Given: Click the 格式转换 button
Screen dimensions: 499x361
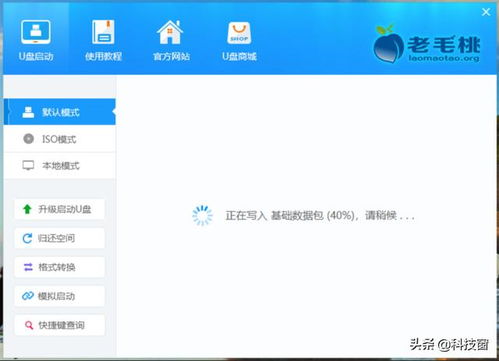Looking at the screenshot, I should click(x=60, y=267).
